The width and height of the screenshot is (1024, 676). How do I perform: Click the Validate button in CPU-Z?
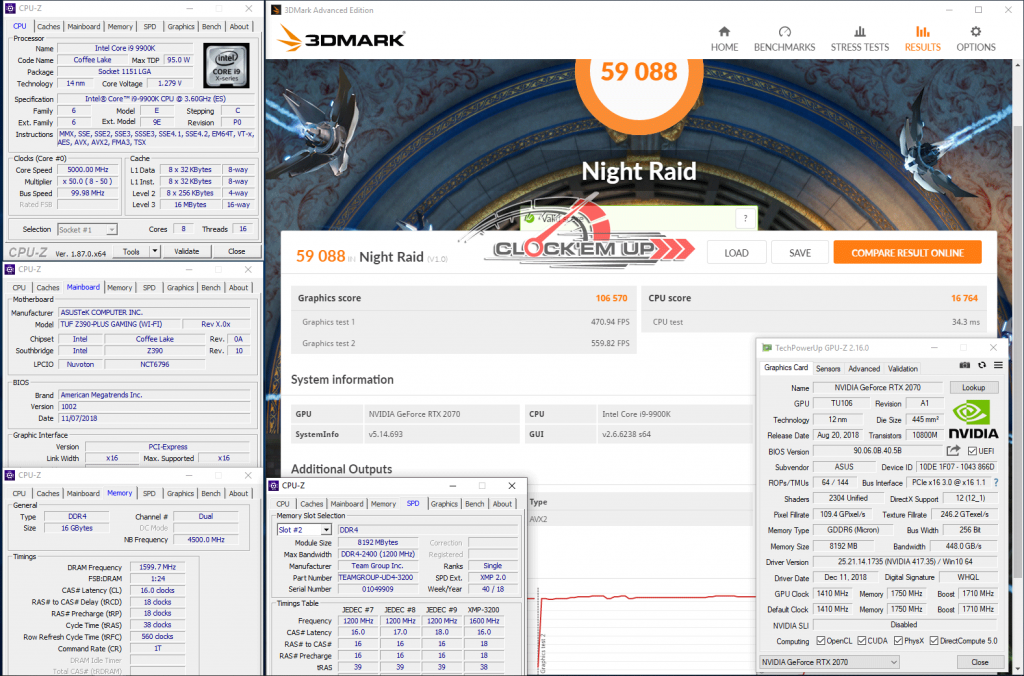click(187, 252)
